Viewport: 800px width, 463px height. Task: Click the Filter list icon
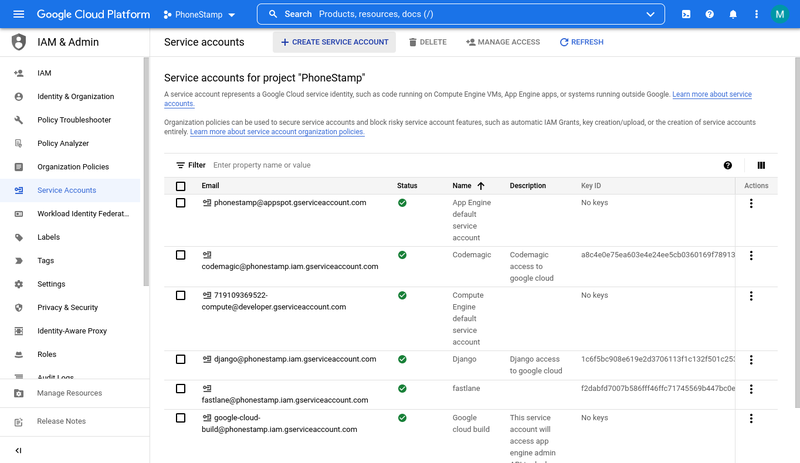pyautogui.click(x=180, y=165)
